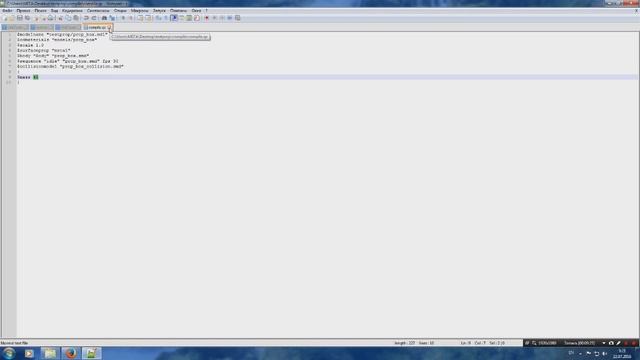Click the Save toolbar icon
Viewport: 640px width, 360px height.
click(20, 18)
